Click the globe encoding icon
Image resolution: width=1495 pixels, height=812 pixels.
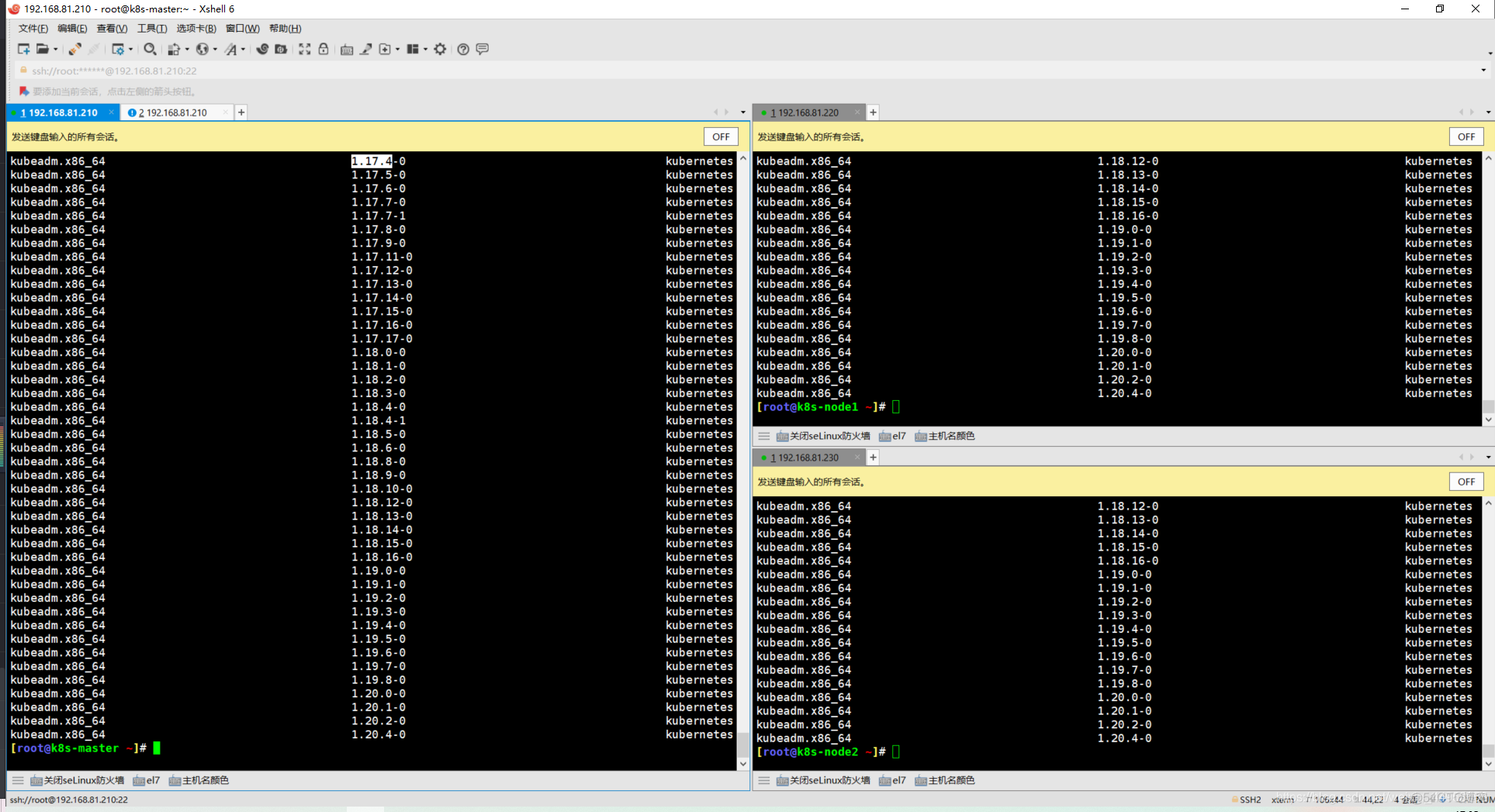tap(202, 49)
